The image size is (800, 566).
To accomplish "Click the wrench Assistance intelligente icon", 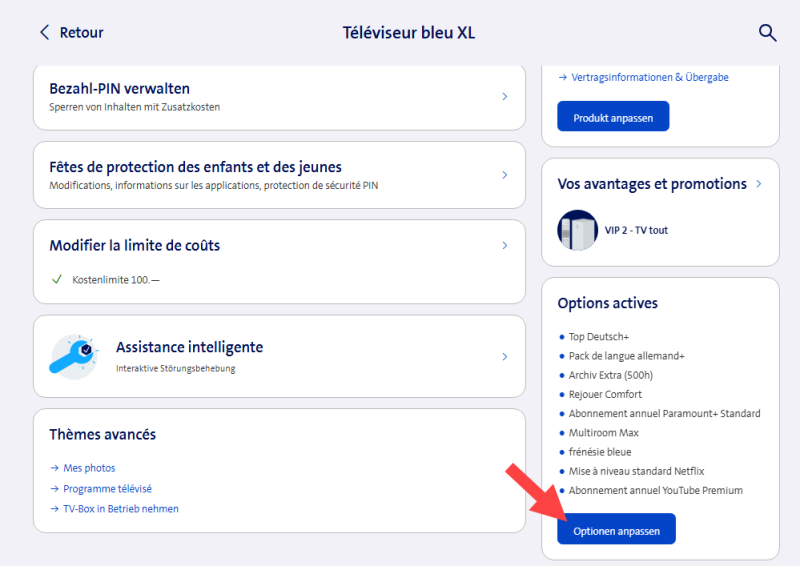I will pos(74,355).
